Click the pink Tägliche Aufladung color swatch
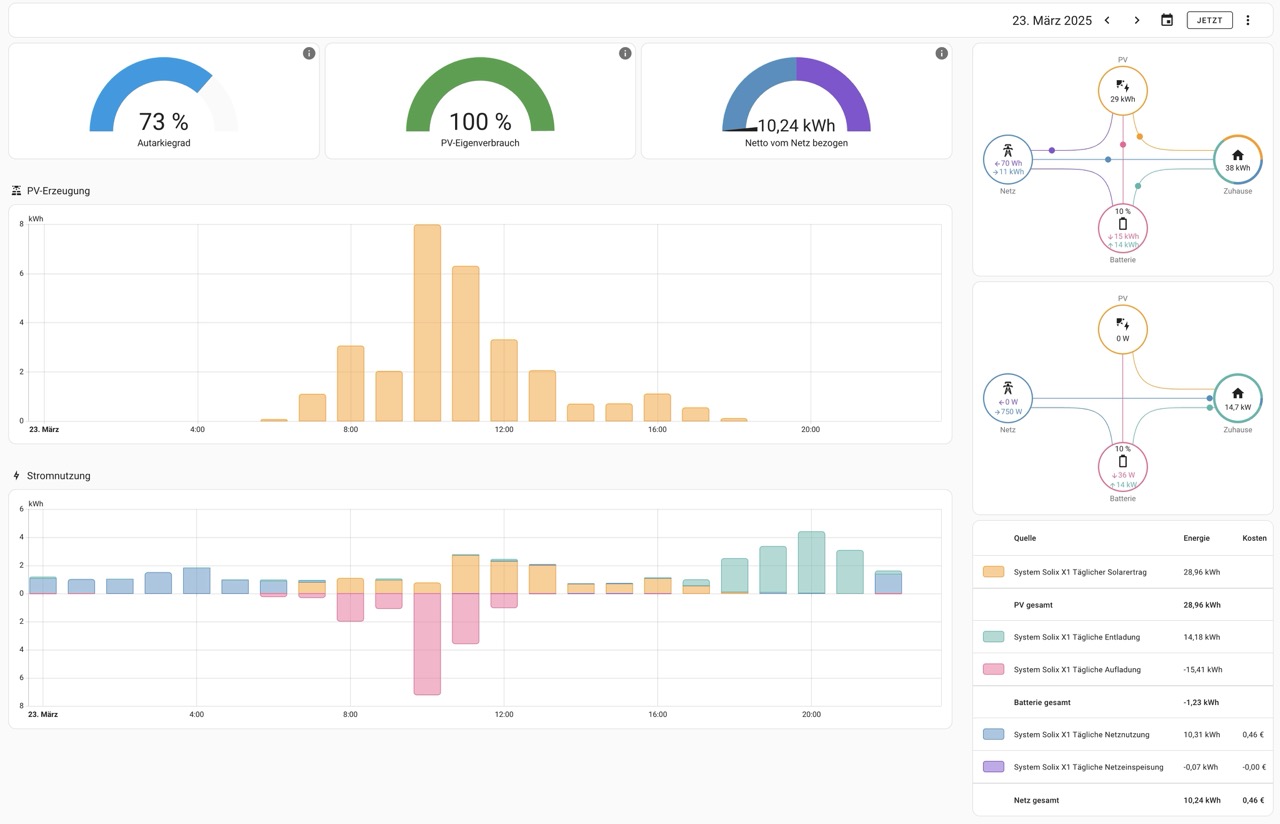 (993, 669)
